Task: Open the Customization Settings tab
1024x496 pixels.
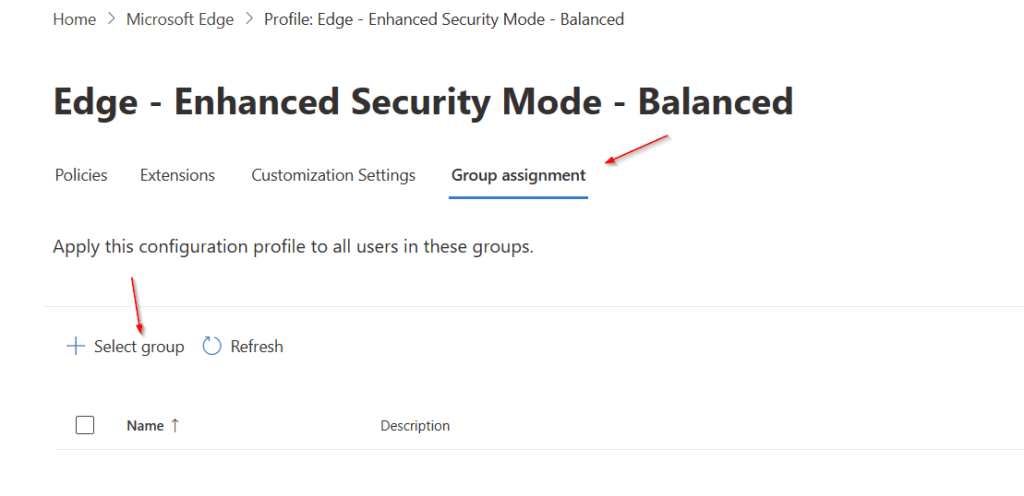Action: tap(333, 175)
